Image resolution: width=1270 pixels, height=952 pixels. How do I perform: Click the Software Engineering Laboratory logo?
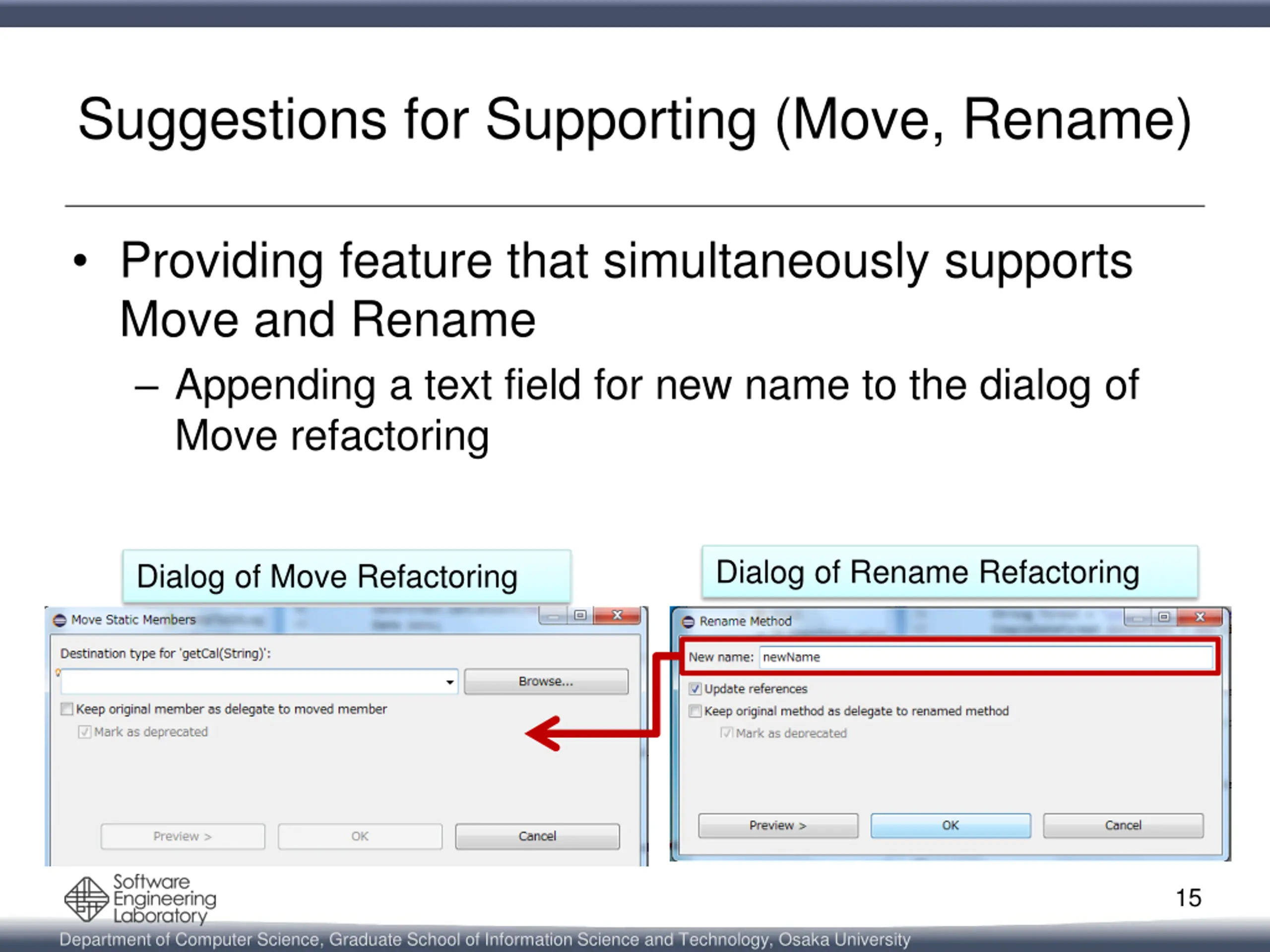coord(140,898)
